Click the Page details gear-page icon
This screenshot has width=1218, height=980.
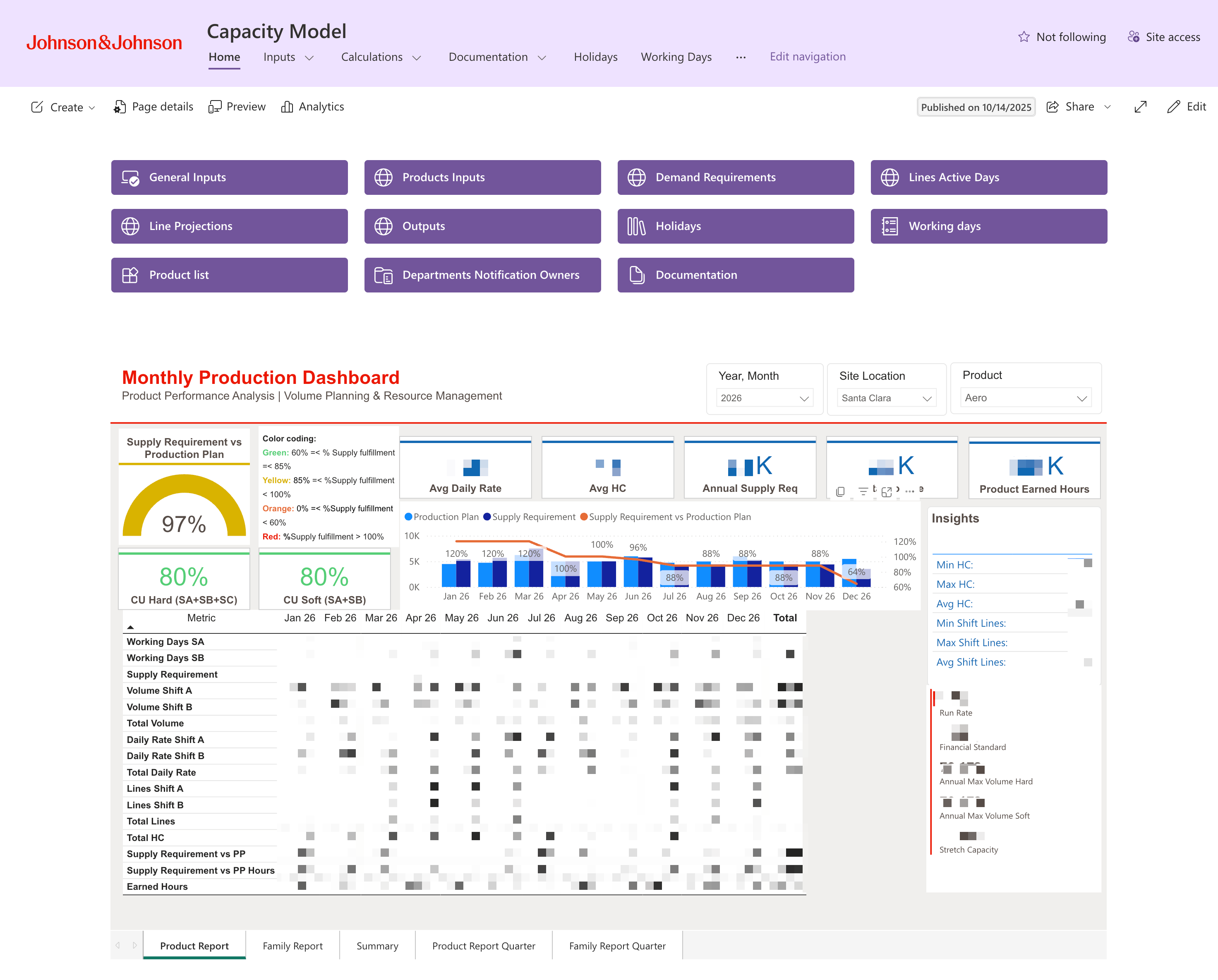coord(119,107)
